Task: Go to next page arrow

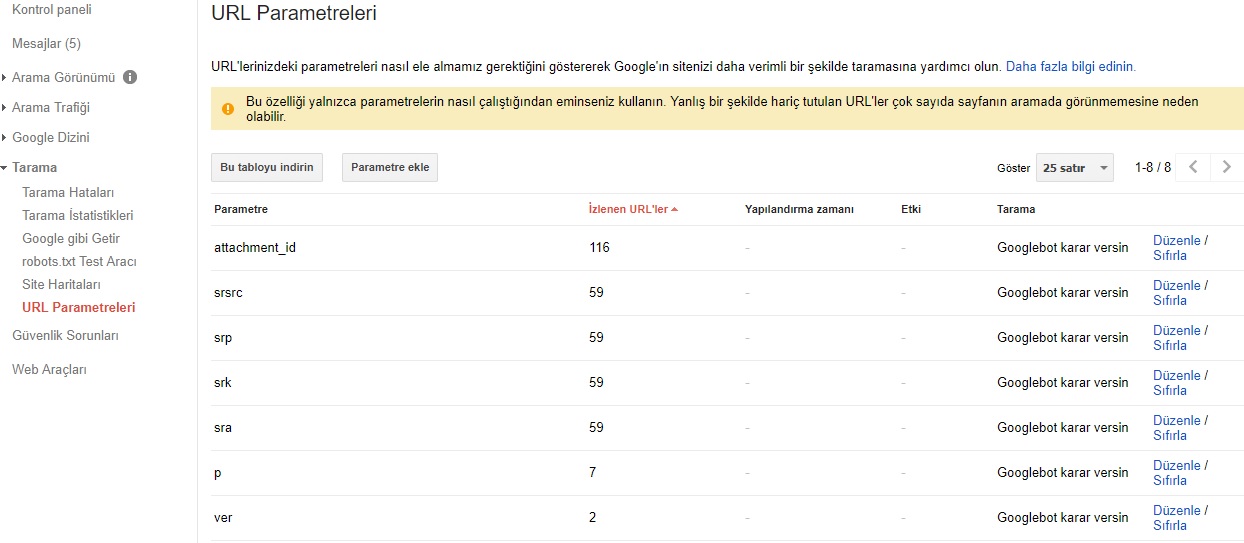Action: click(1227, 167)
